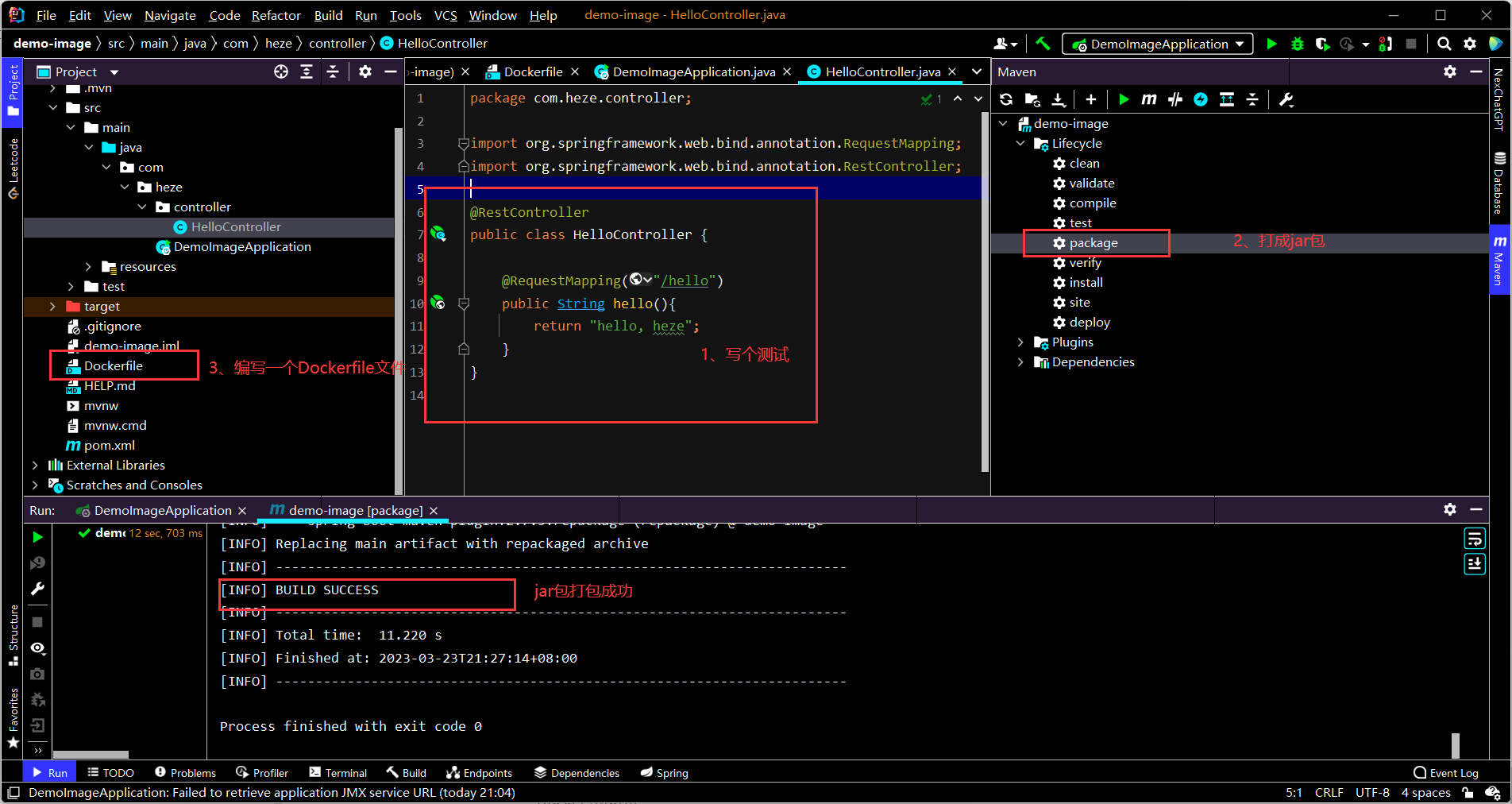This screenshot has width=1512, height=804.
Task: Toggle Skip Tests mode lightning icon
Action: [1201, 99]
